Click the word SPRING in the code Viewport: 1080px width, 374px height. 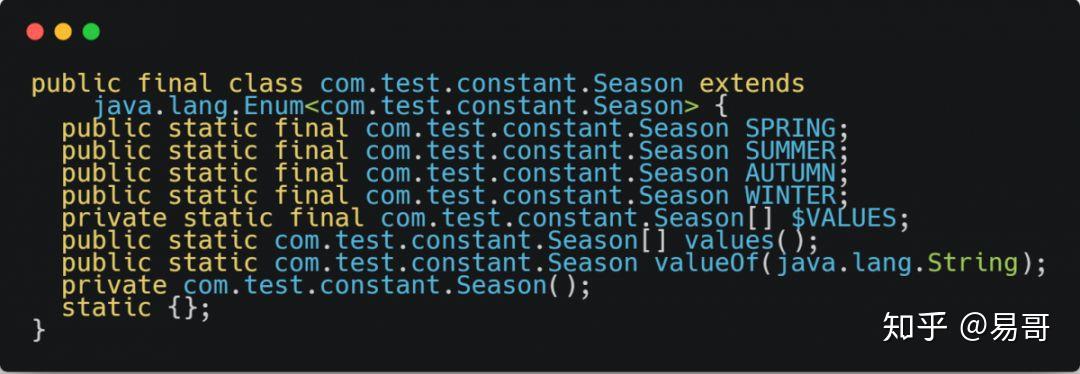coord(790,129)
